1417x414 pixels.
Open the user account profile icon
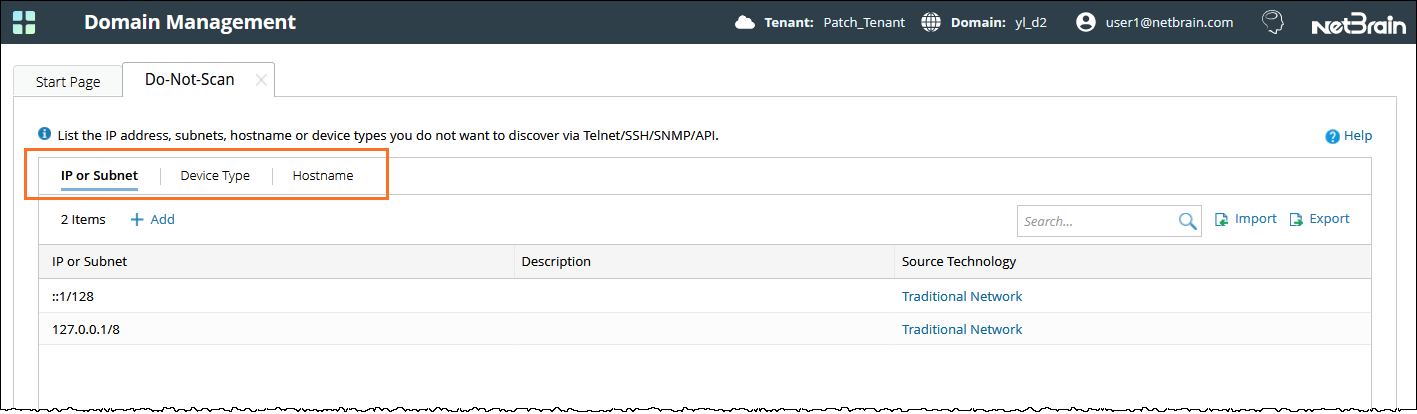tap(1086, 22)
